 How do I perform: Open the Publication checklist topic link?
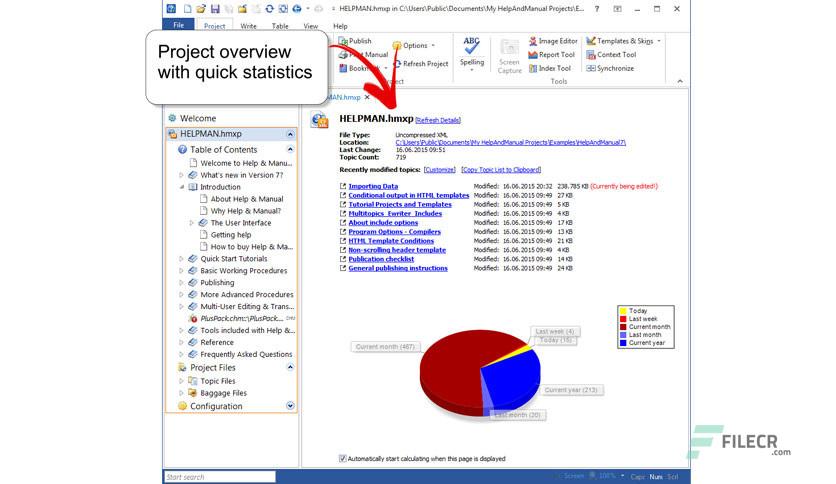click(381, 259)
